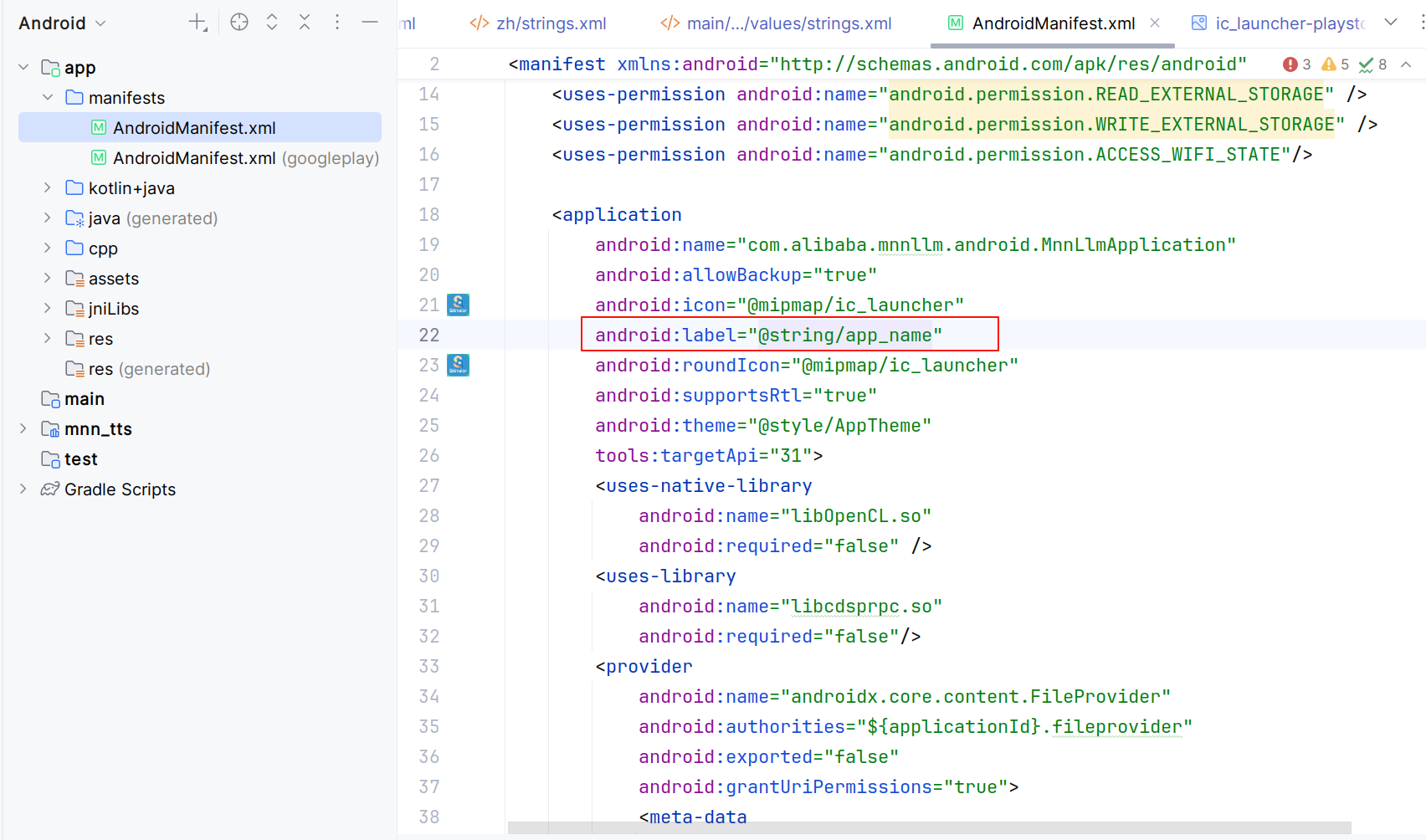Click the launcher icon preview on line 21
This screenshot has width=1426, height=840.
458,305
